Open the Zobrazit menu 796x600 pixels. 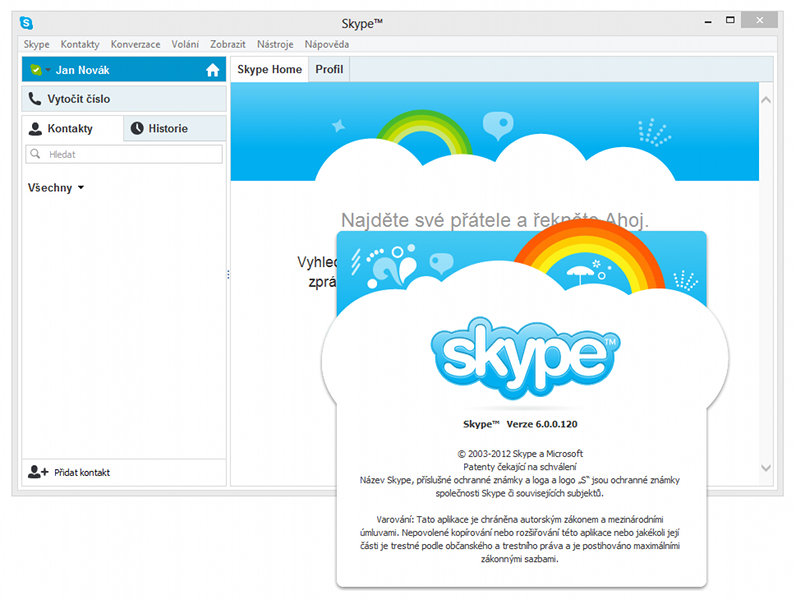[x=227, y=45]
